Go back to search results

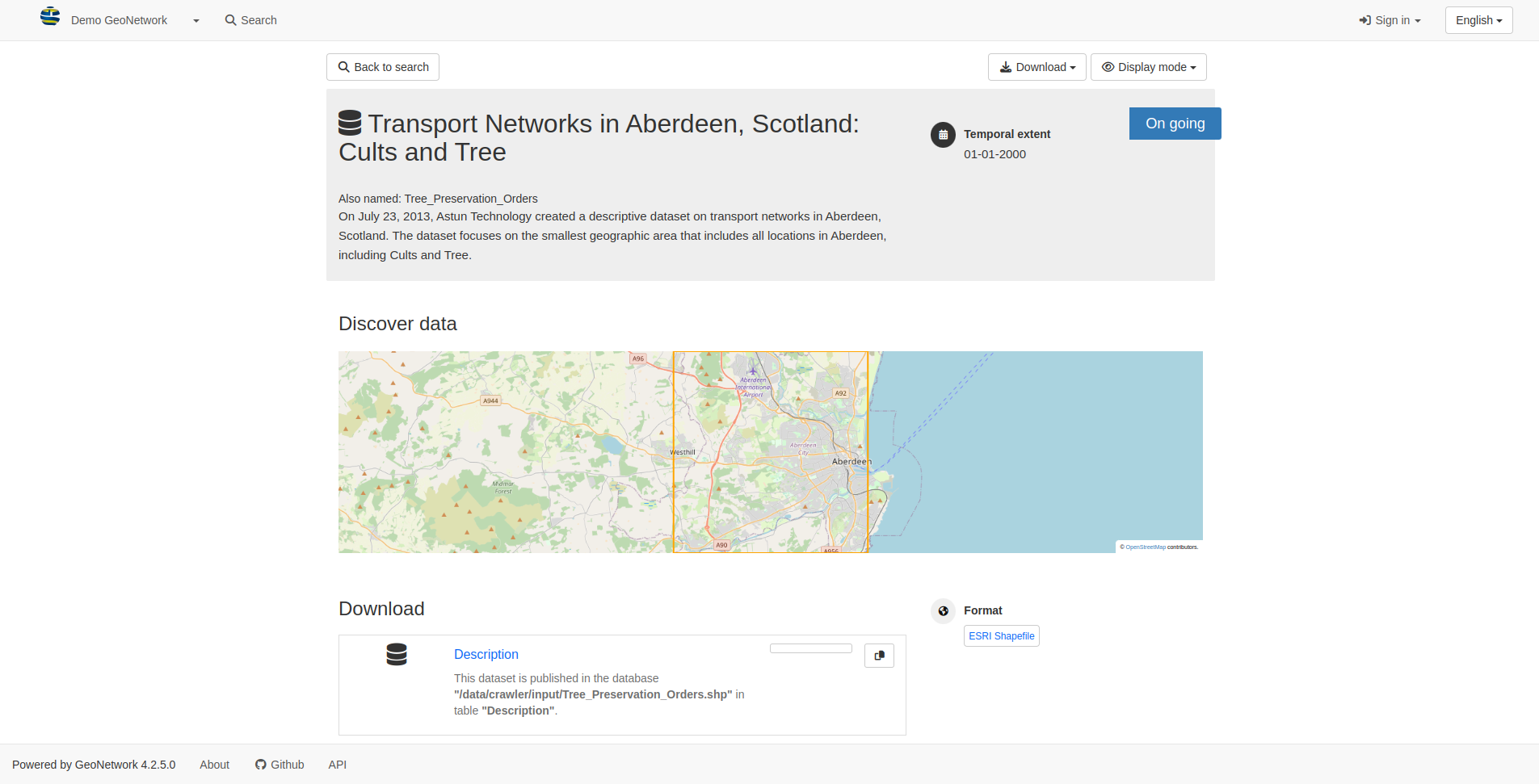tap(383, 67)
